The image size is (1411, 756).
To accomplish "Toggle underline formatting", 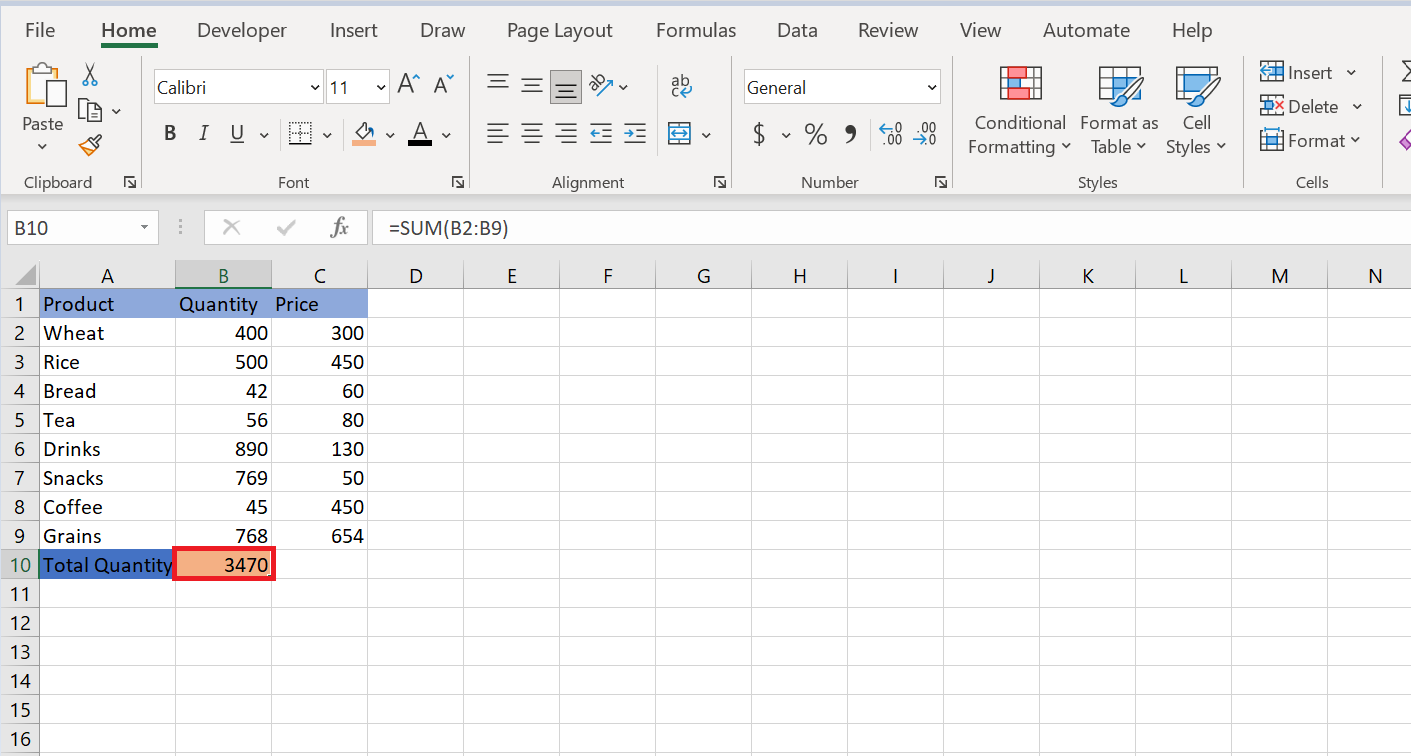I will click(237, 132).
